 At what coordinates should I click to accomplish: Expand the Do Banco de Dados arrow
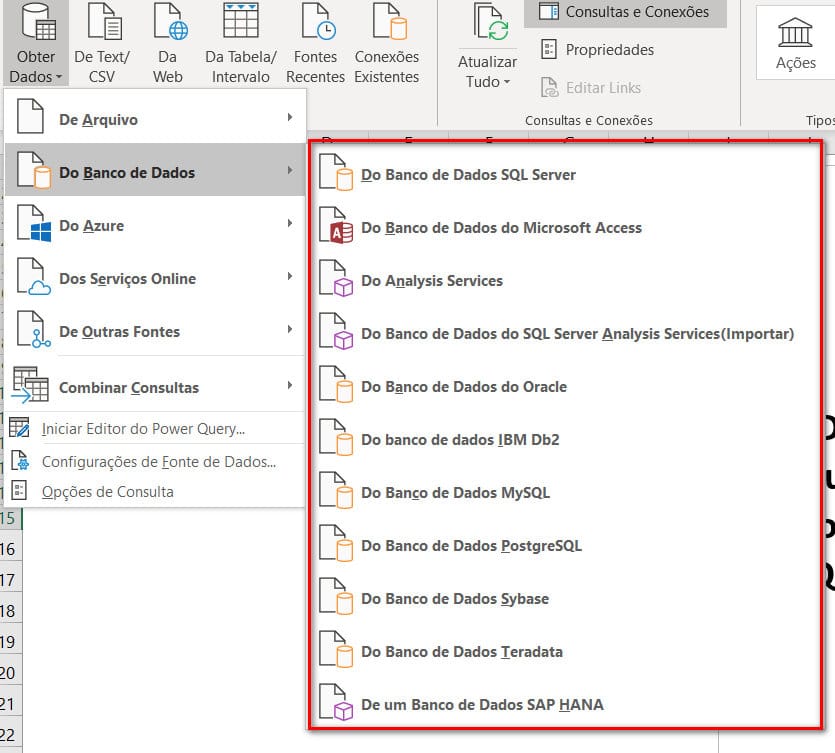coord(290,170)
